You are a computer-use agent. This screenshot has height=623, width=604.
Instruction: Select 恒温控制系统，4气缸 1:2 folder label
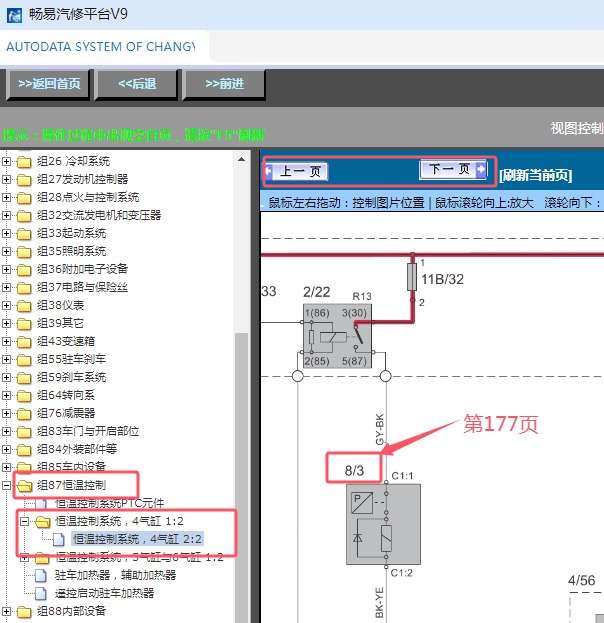pyautogui.click(x=119, y=521)
